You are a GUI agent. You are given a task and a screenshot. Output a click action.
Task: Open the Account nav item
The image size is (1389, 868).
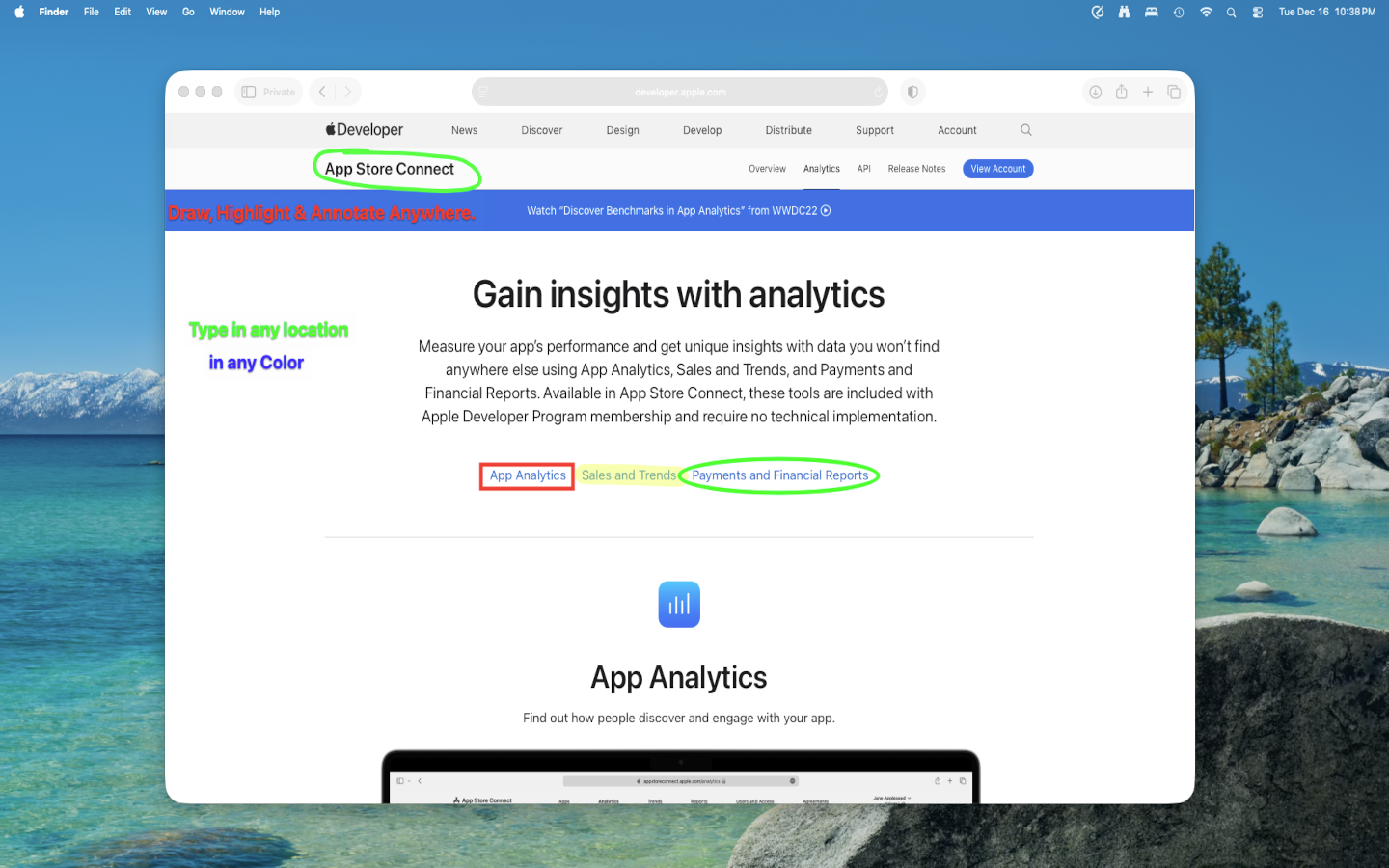957,130
